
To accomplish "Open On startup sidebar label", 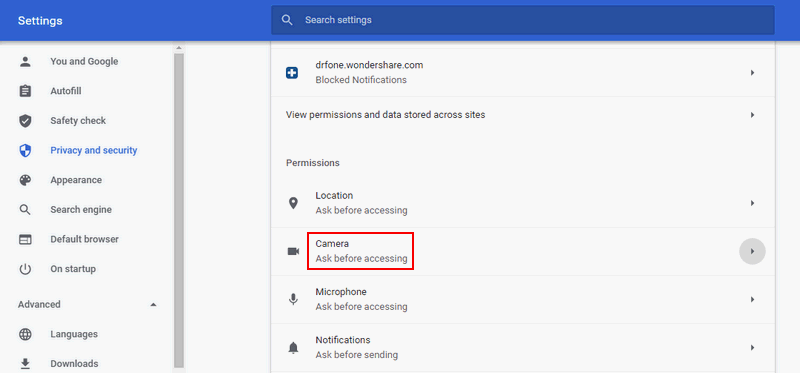I will coord(73,269).
